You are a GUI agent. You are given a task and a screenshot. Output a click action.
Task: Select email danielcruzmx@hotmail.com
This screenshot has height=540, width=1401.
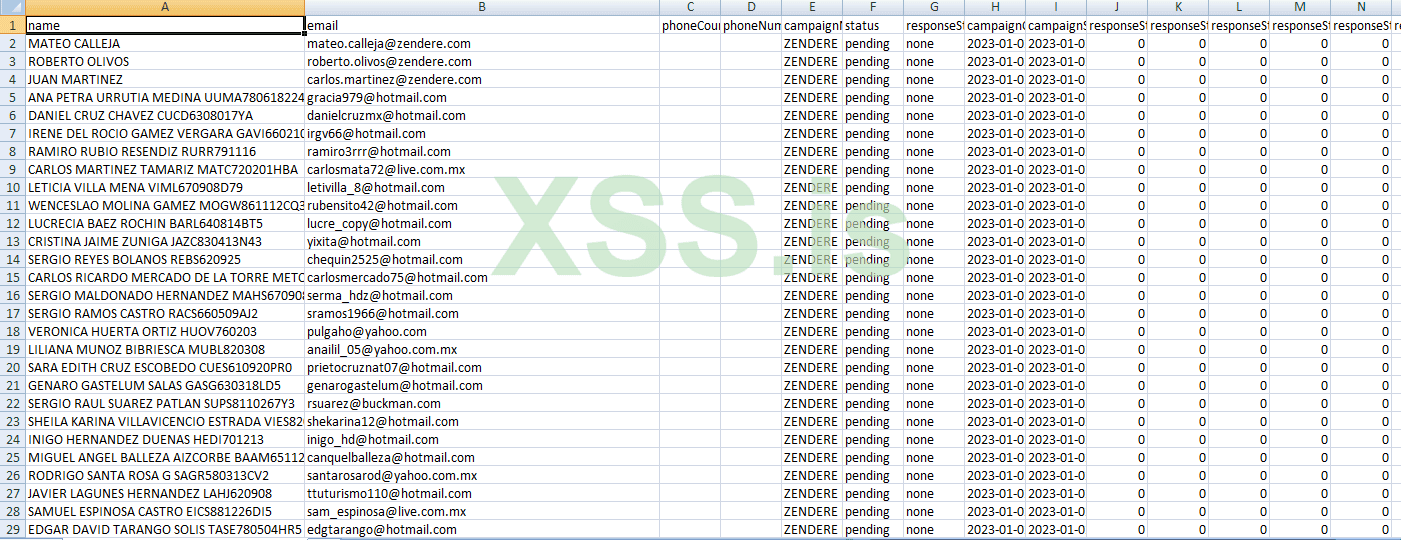point(482,115)
